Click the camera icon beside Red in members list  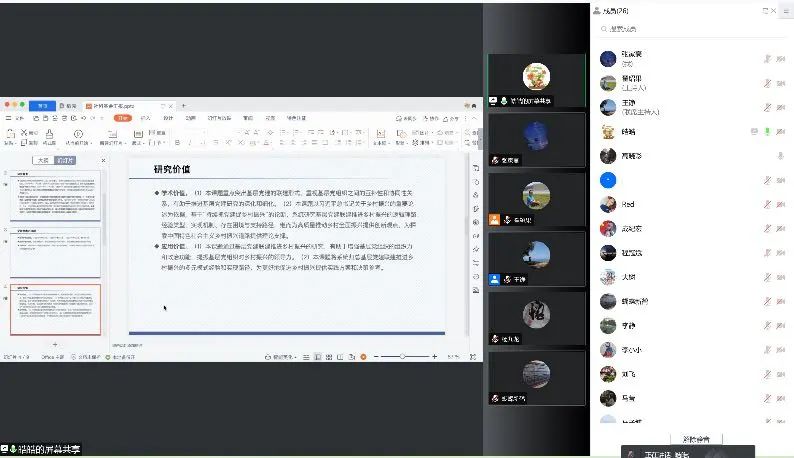click(x=780, y=204)
